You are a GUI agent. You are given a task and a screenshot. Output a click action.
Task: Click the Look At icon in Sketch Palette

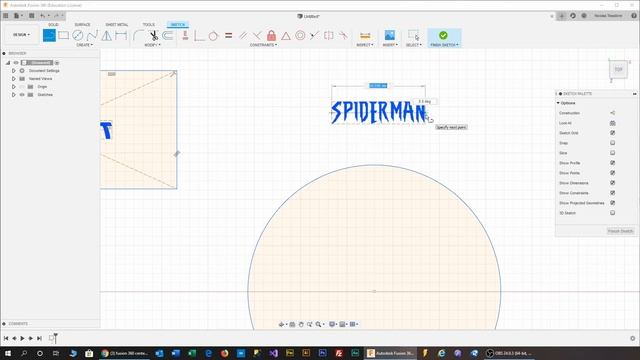click(x=612, y=123)
